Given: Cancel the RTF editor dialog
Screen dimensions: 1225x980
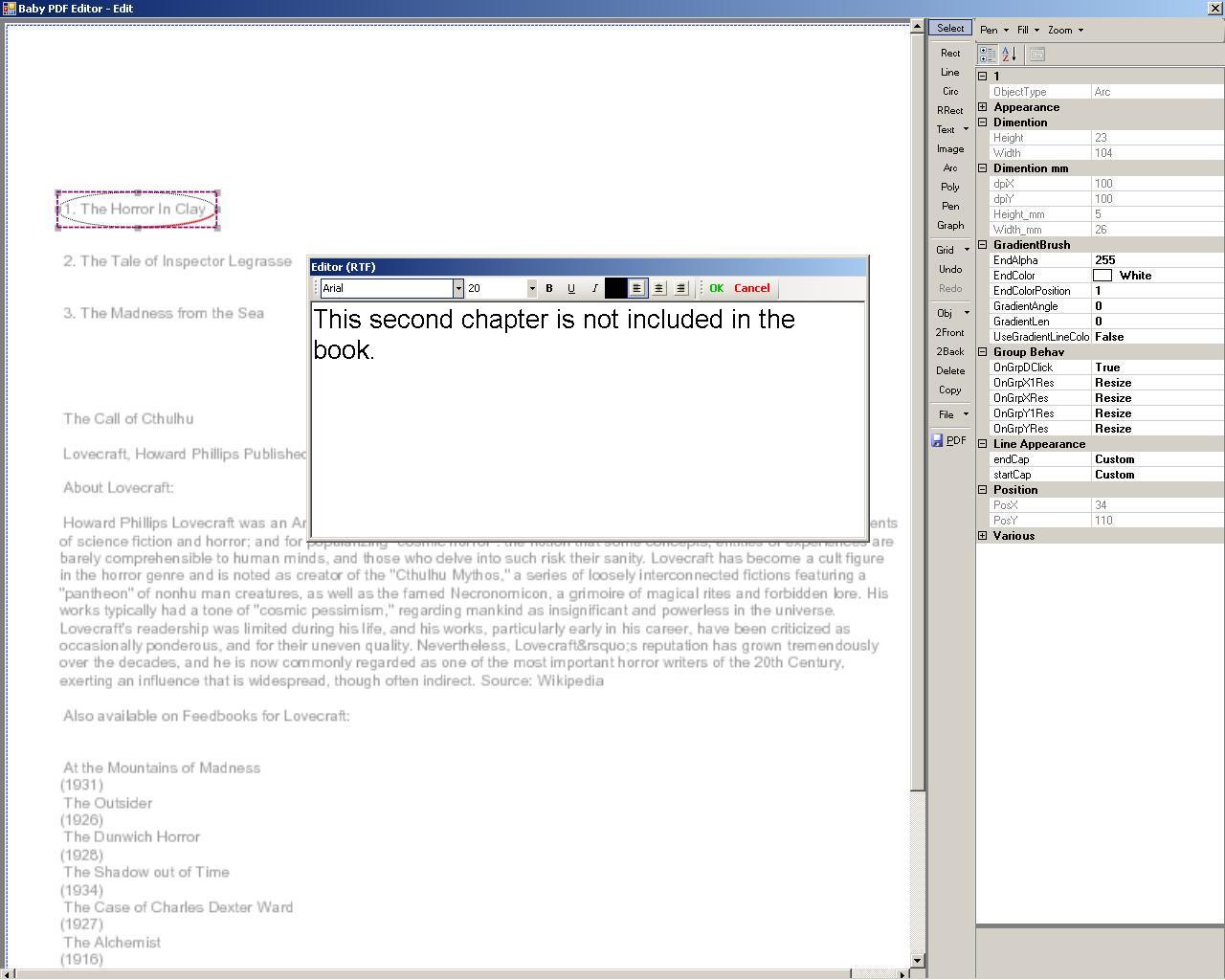Looking at the screenshot, I should click(752, 288).
